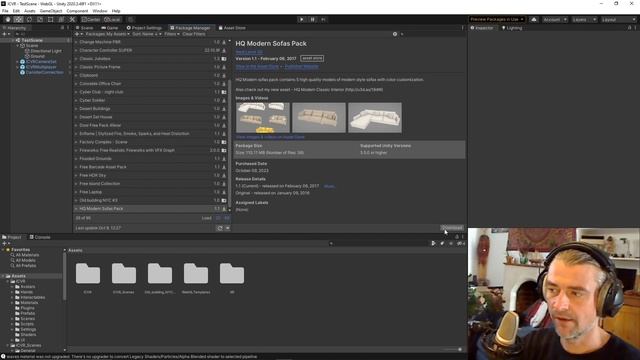Open the Layers dropdown
Screen dimensions: 640x360
[x=584, y=19]
